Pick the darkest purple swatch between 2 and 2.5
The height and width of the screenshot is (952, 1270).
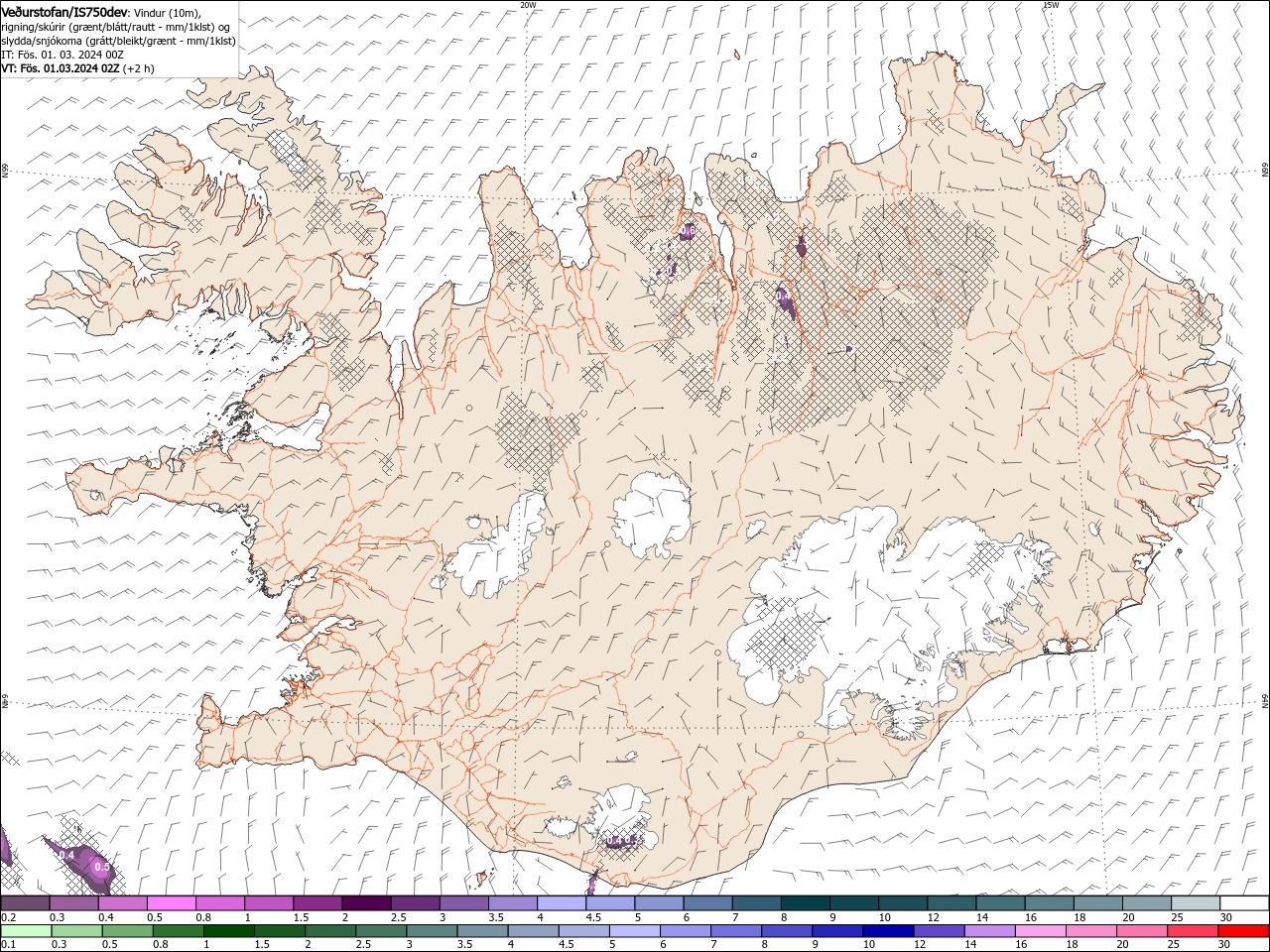click(365, 903)
